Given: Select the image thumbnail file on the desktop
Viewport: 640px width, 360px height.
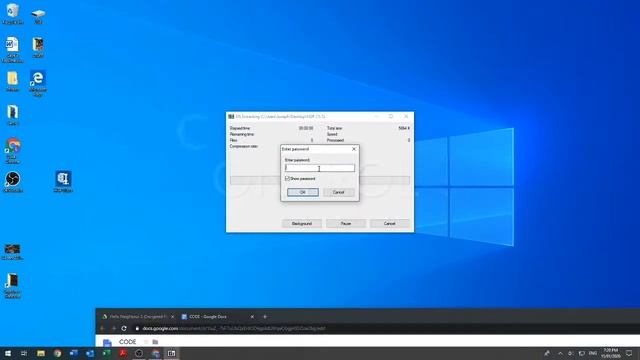Looking at the screenshot, I should tap(12, 251).
